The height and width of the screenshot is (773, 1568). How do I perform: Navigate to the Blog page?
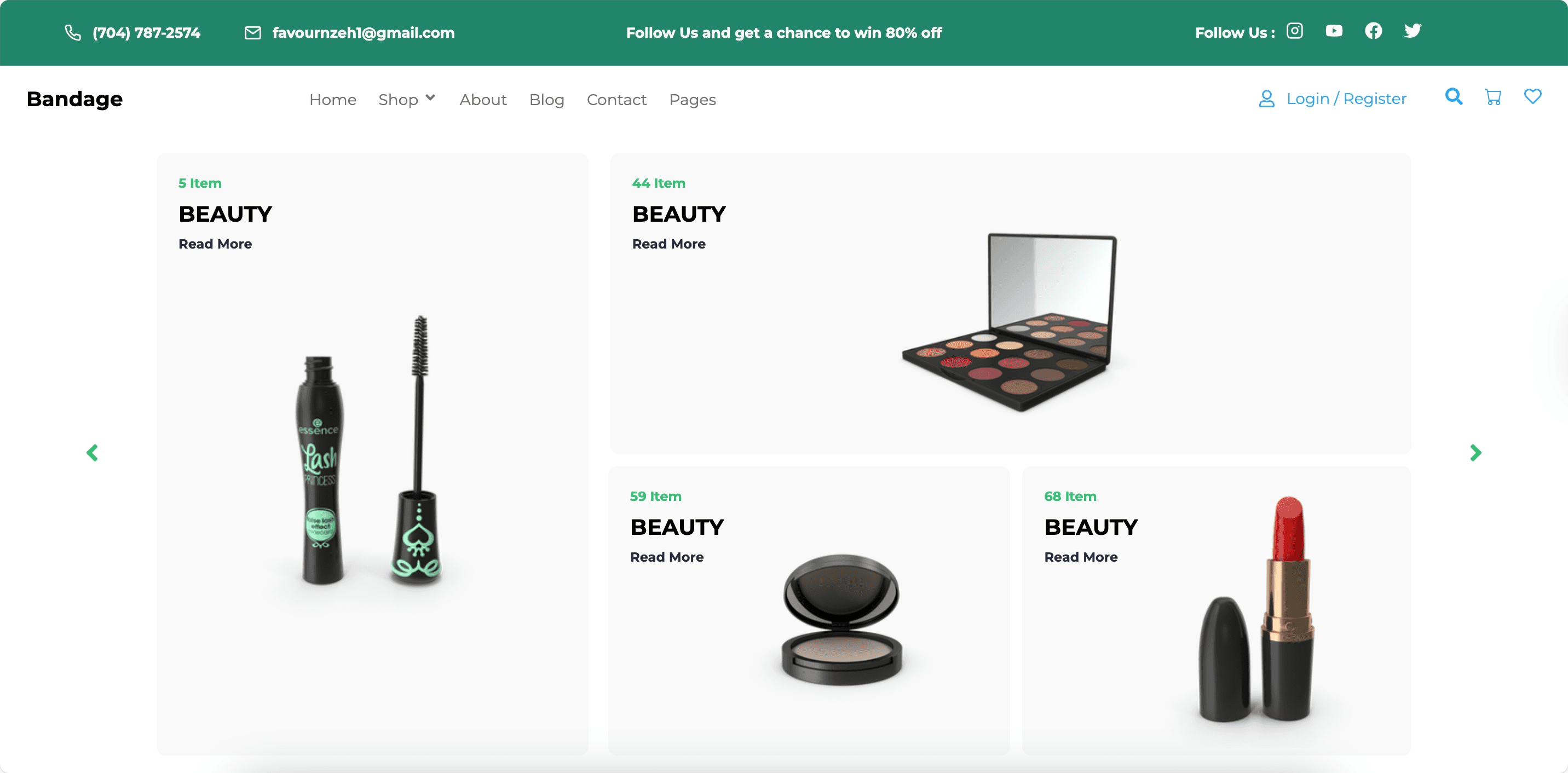pos(546,100)
